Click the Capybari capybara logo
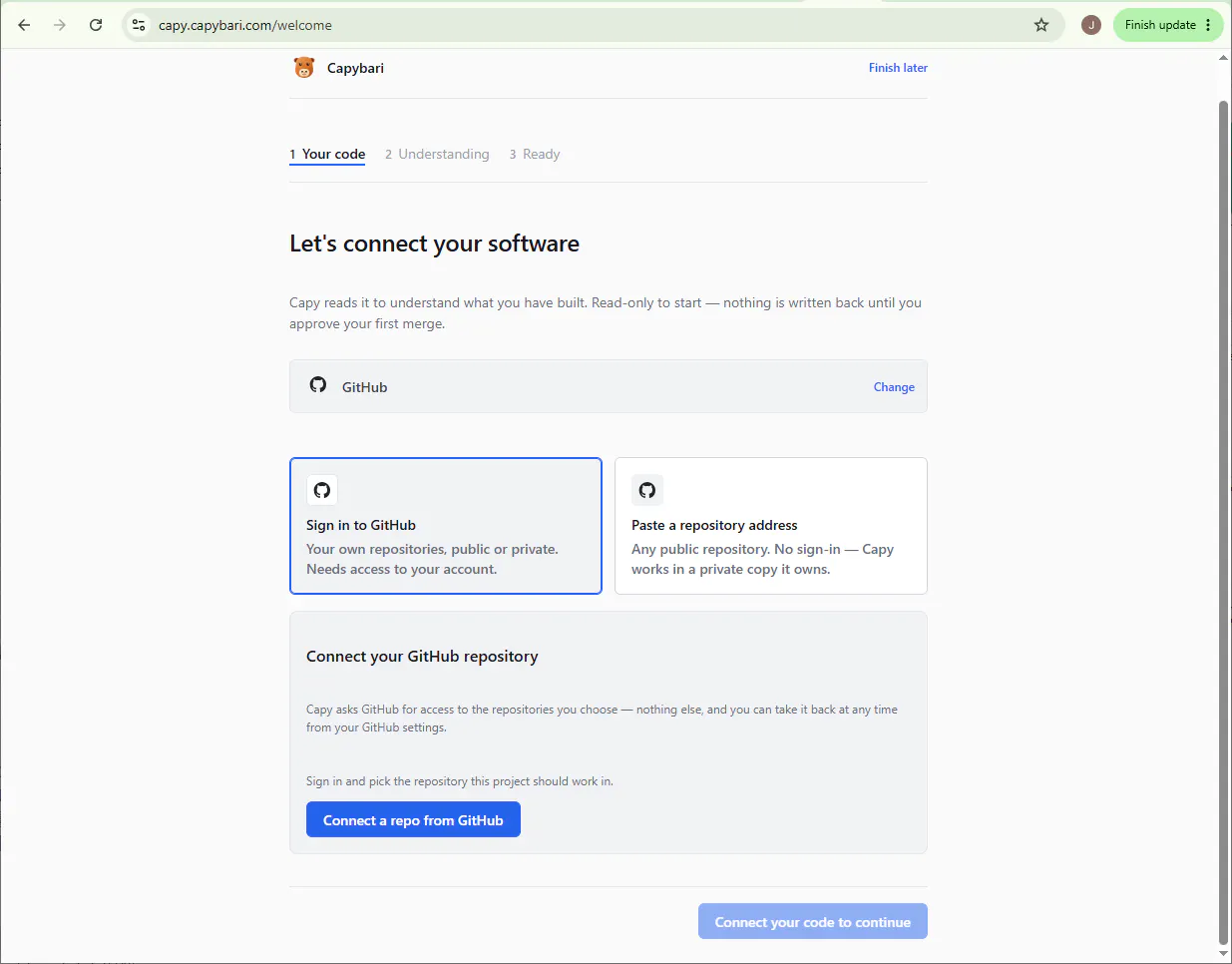 coord(304,68)
